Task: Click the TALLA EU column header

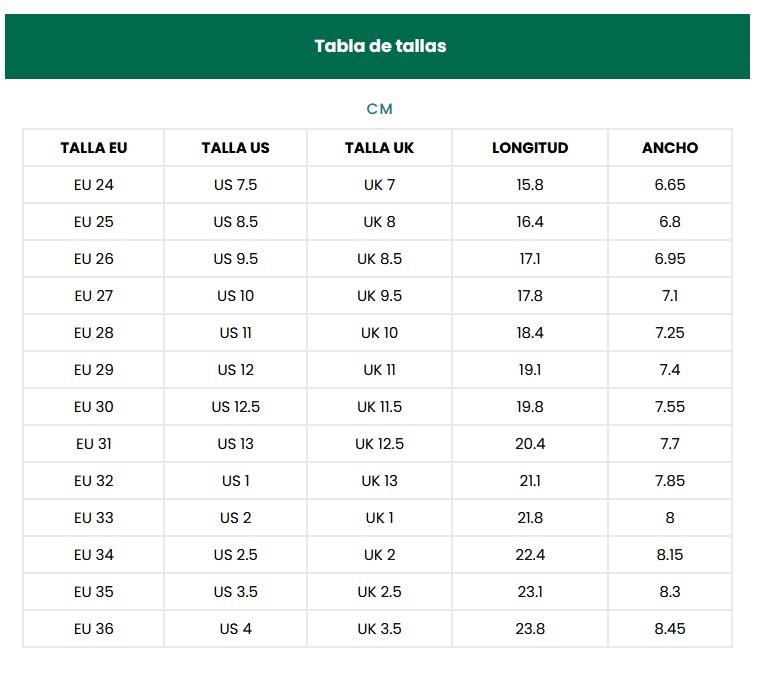Action: (x=94, y=148)
